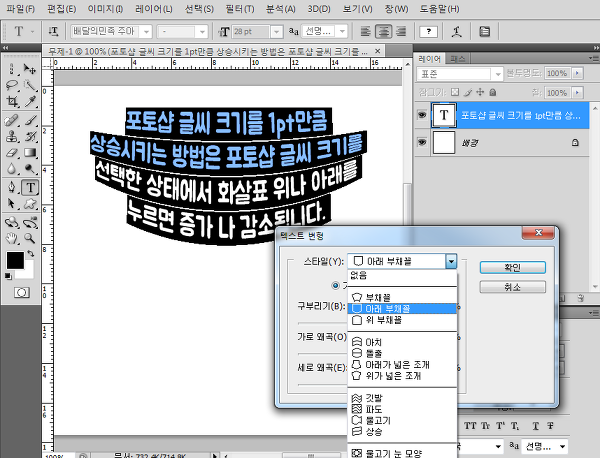Reset default foreground/background colors icon

8,276
